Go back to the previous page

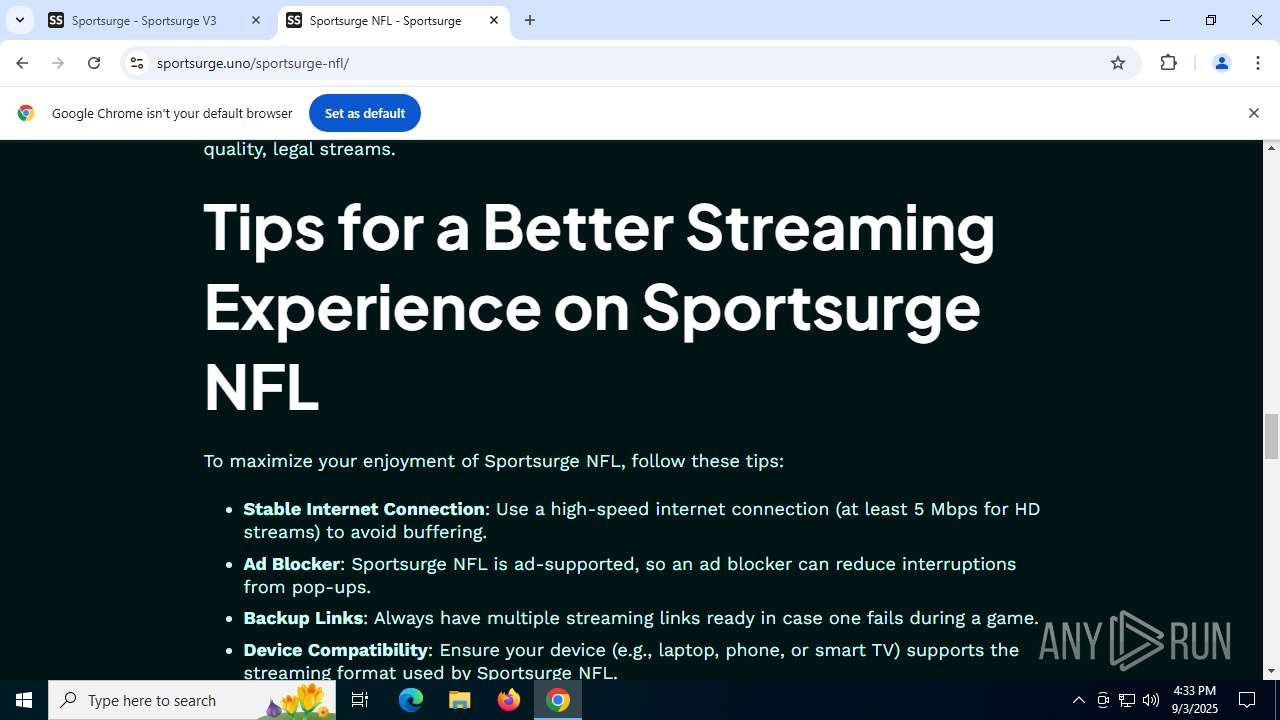click(22, 63)
